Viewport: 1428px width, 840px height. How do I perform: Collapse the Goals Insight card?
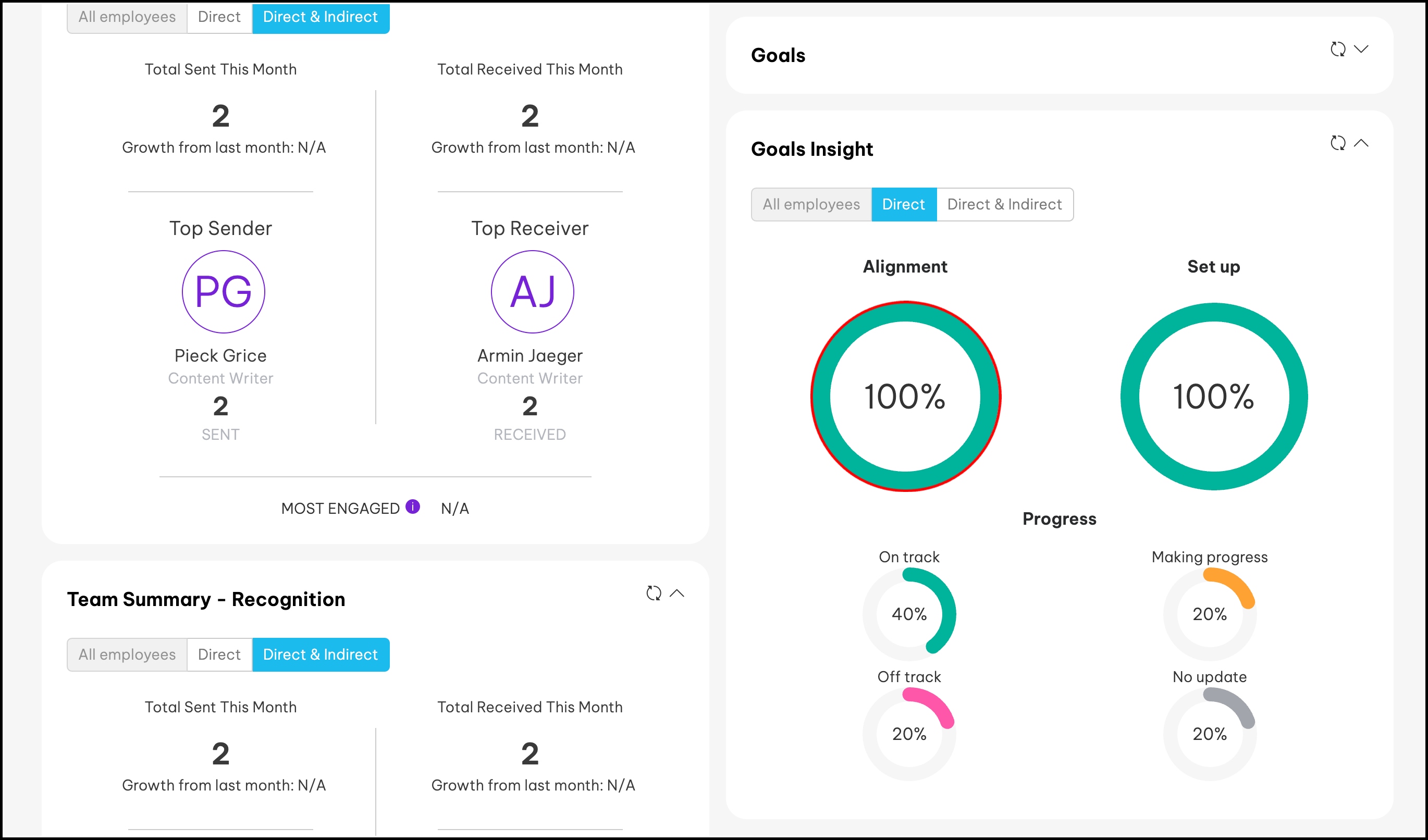pos(1361,143)
